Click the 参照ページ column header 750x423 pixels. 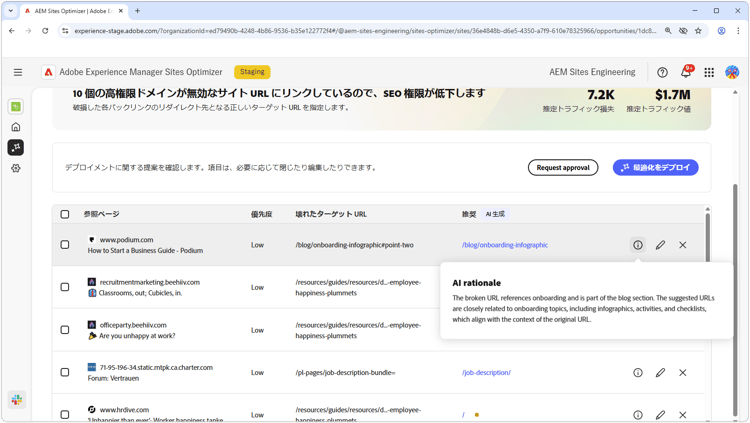pos(101,214)
